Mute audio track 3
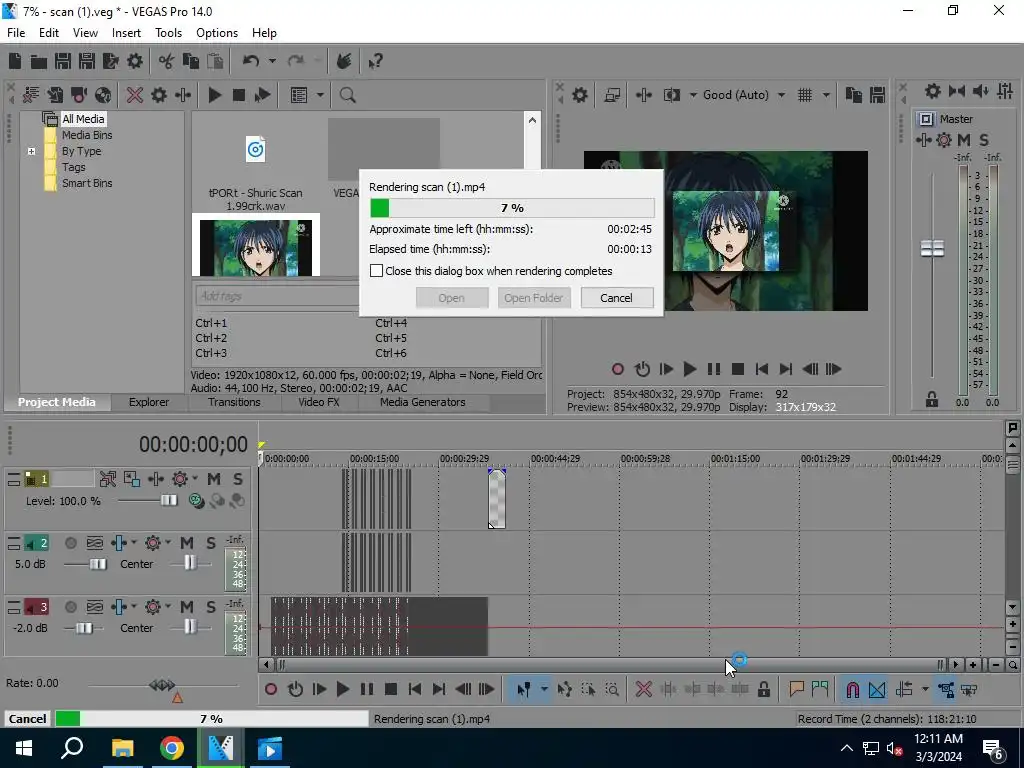Screen dimensions: 1024x768 click(187, 607)
